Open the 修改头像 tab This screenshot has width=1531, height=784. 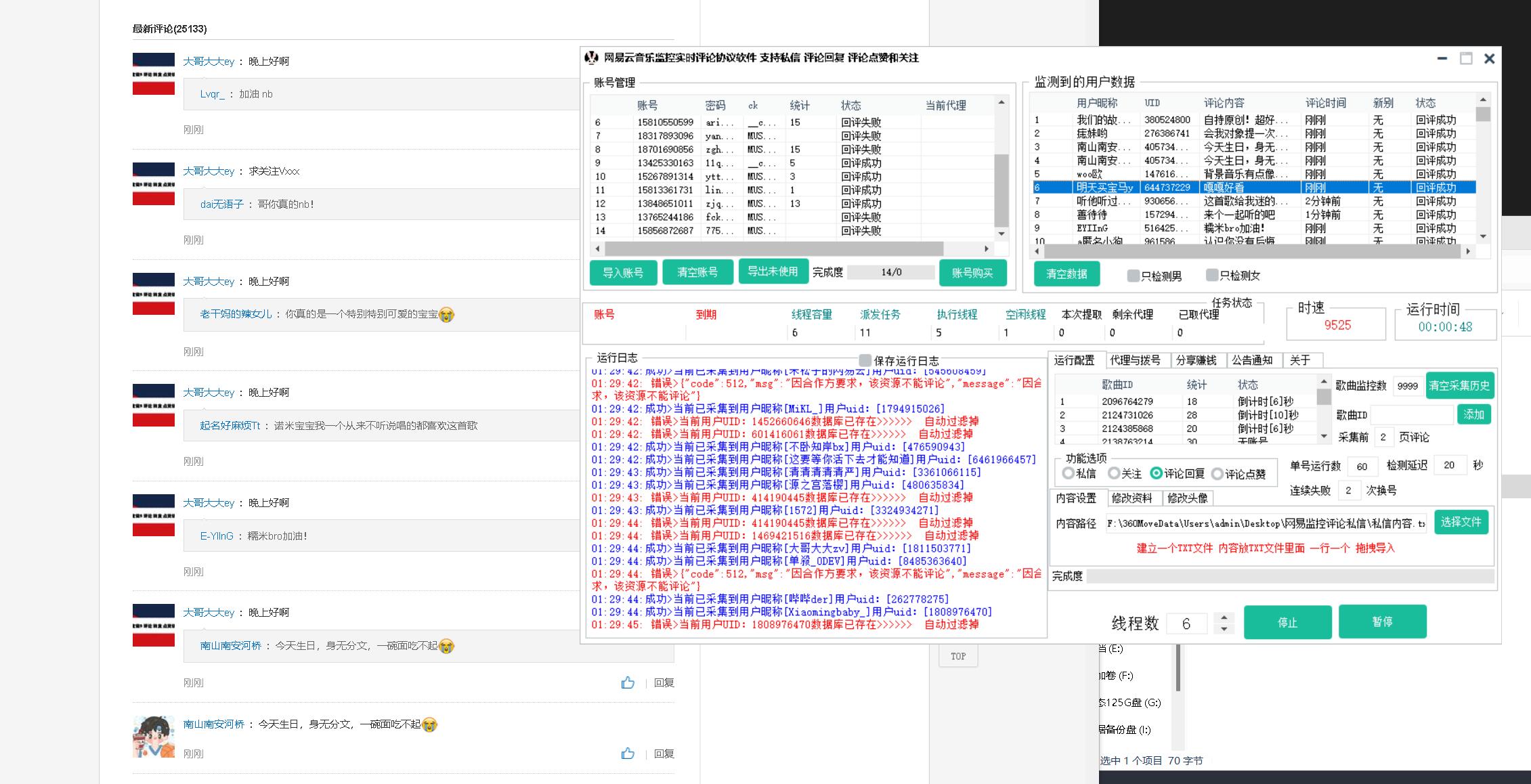point(1187,498)
